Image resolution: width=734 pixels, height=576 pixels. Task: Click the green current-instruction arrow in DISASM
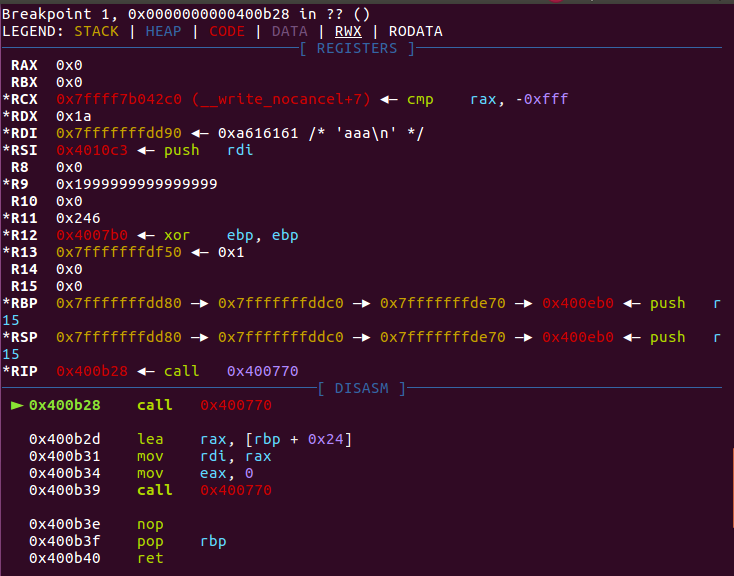point(17,405)
